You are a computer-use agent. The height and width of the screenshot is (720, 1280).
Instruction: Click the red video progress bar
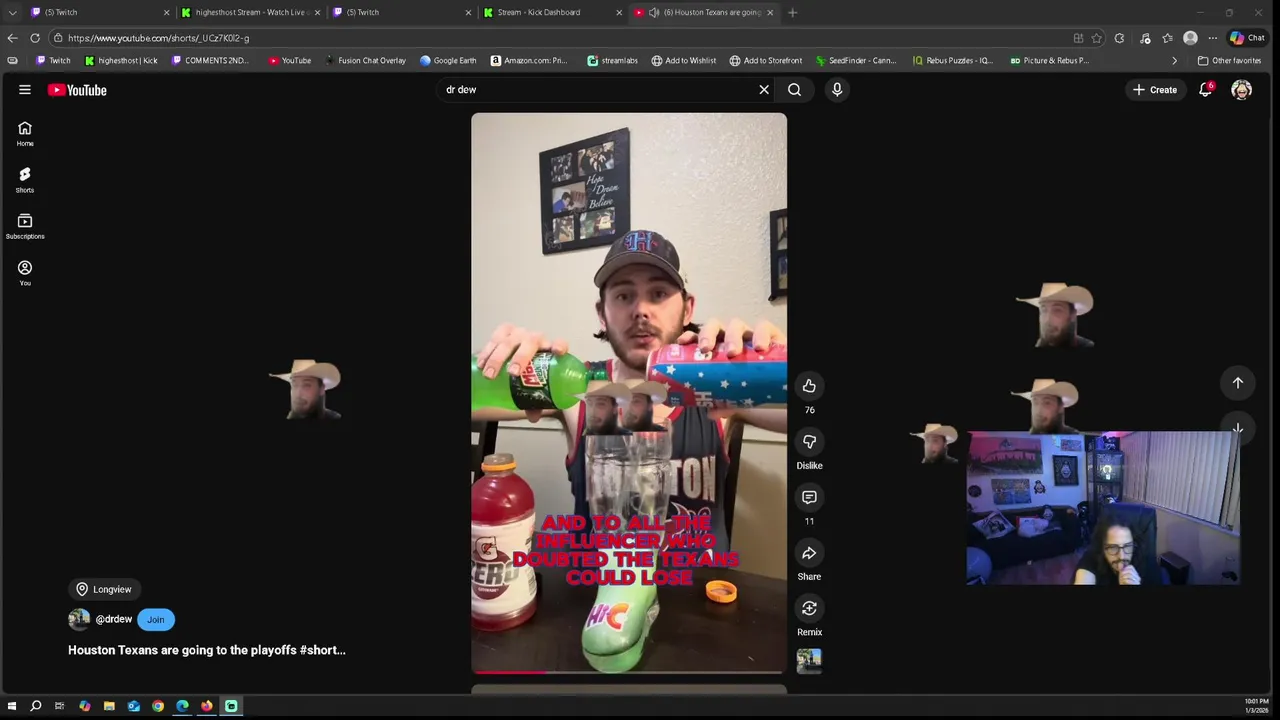tap(629, 672)
